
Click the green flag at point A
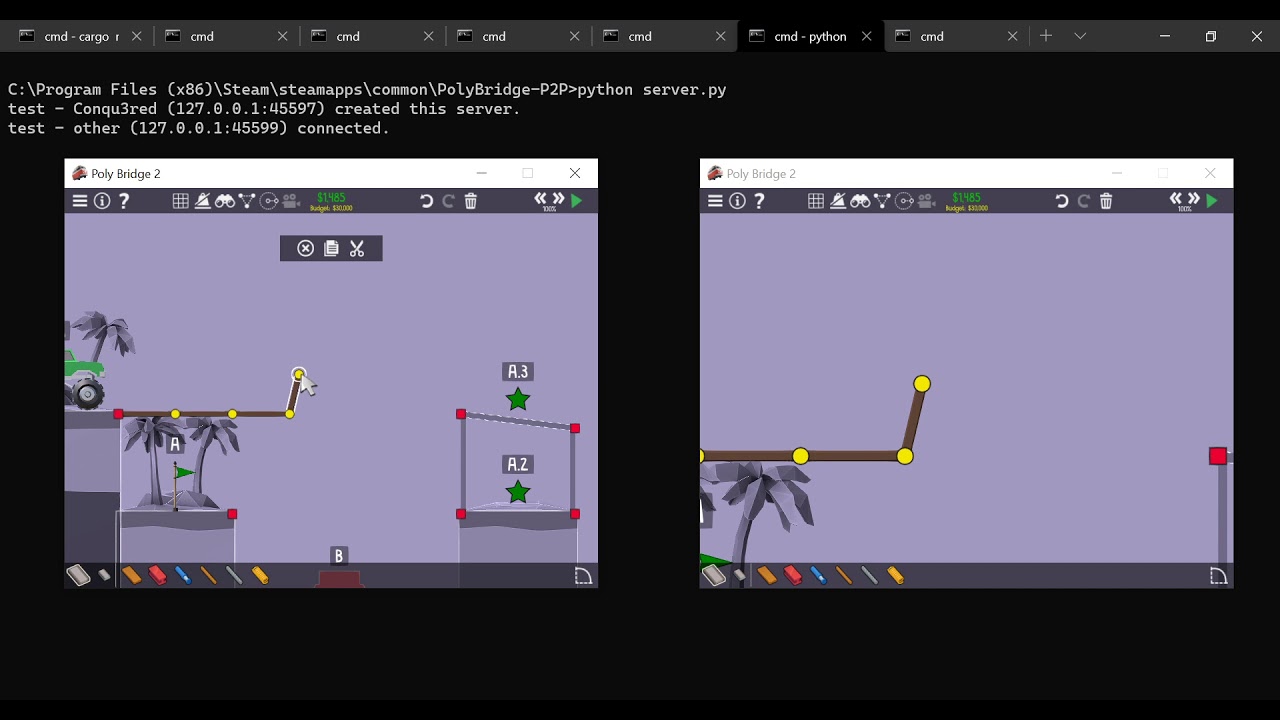pos(183,472)
